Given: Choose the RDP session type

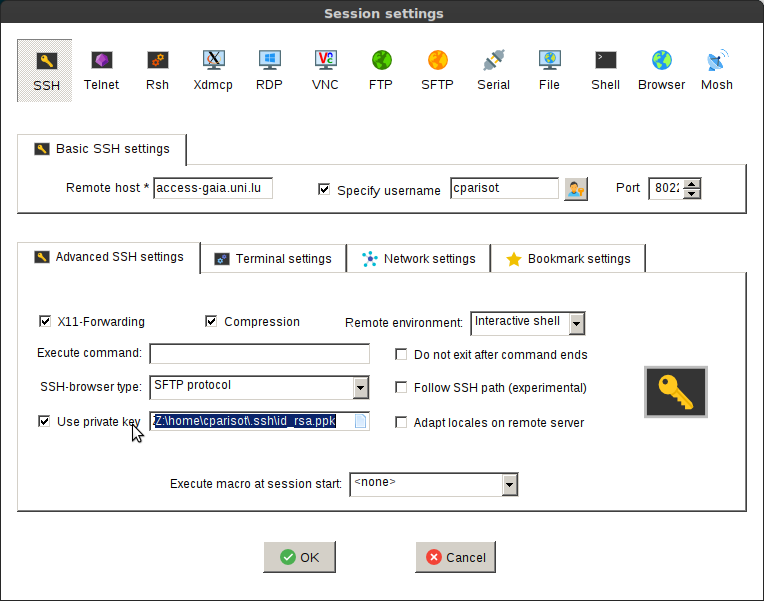Looking at the screenshot, I should point(269,70).
